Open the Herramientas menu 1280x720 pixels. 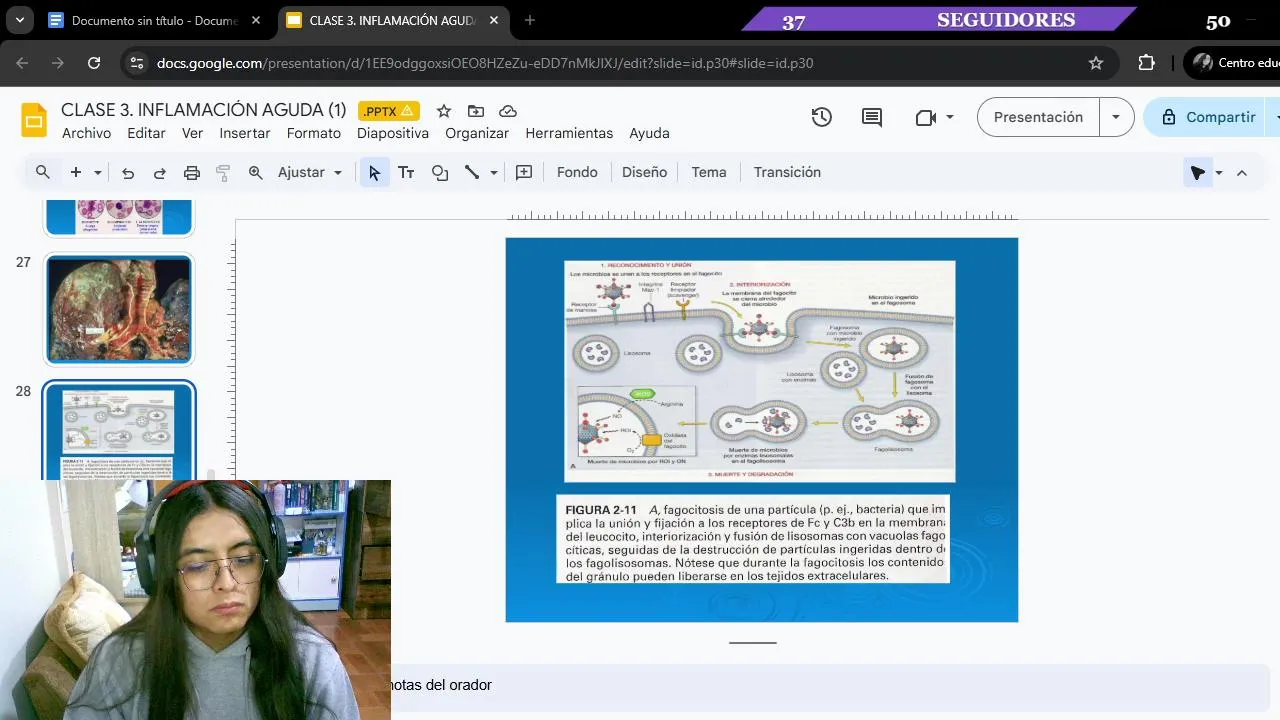[569, 133]
